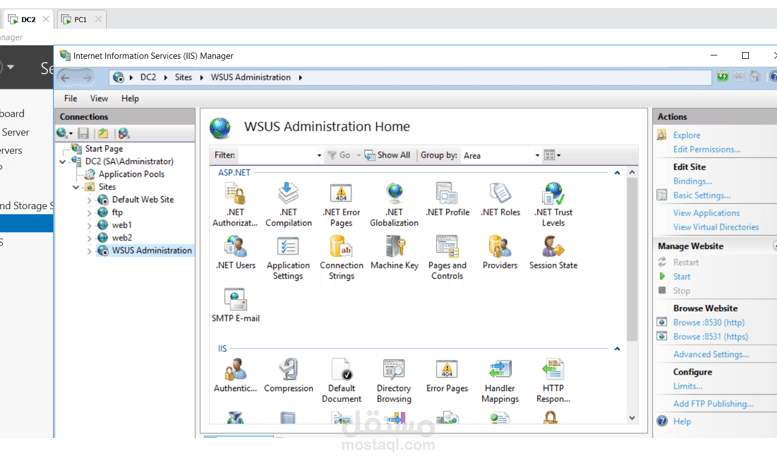777x462 pixels.
Task: Expand the ftp site node
Action: click(90, 213)
